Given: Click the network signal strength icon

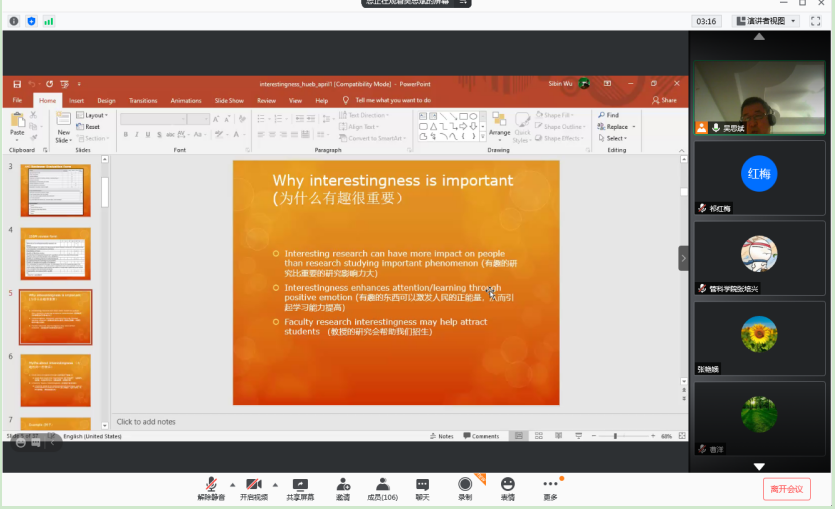Looking at the screenshot, I should click(x=49, y=21).
